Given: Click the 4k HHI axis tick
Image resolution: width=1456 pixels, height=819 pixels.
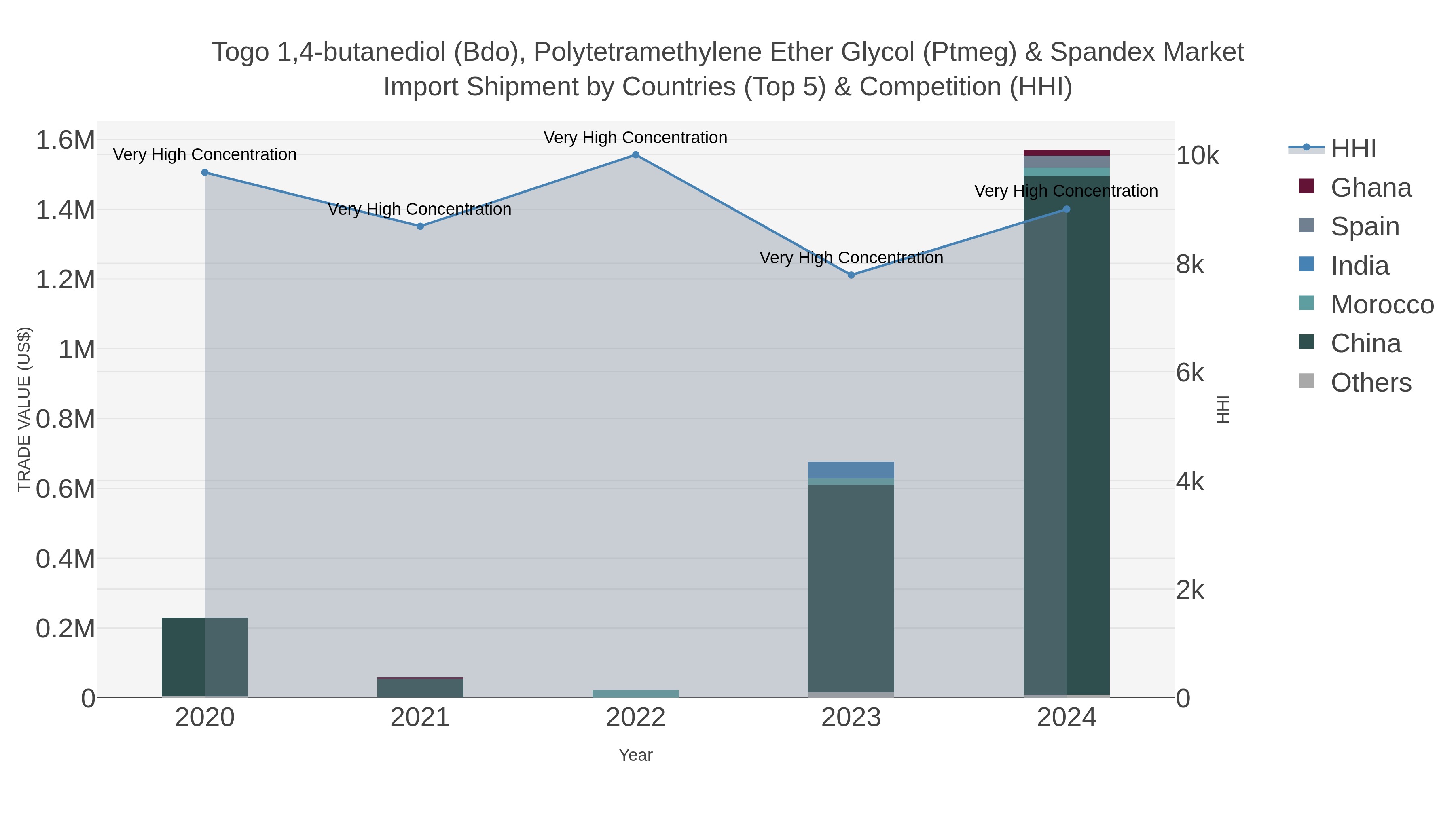Looking at the screenshot, I should pos(1190,482).
